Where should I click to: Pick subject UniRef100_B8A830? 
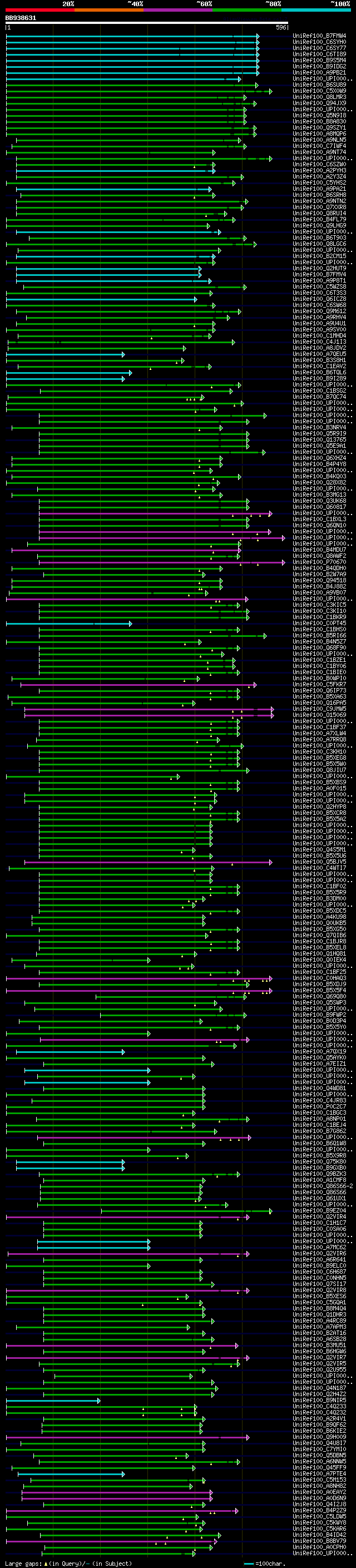(x=319, y=121)
